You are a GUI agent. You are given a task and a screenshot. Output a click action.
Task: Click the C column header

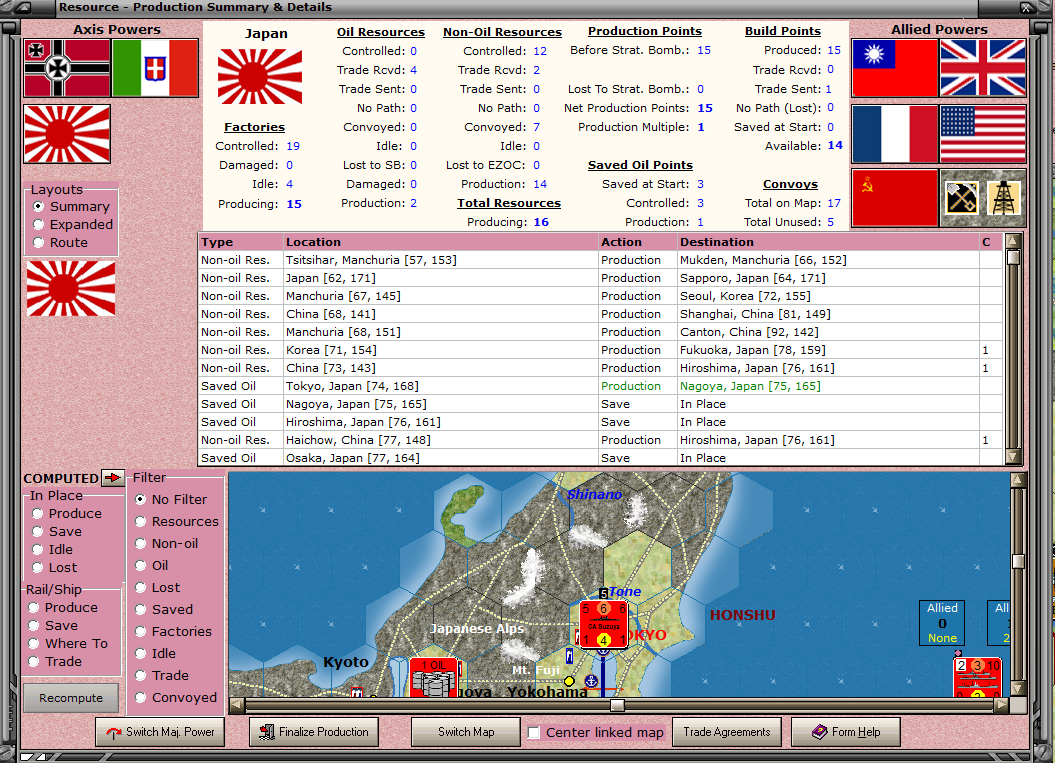click(x=990, y=242)
